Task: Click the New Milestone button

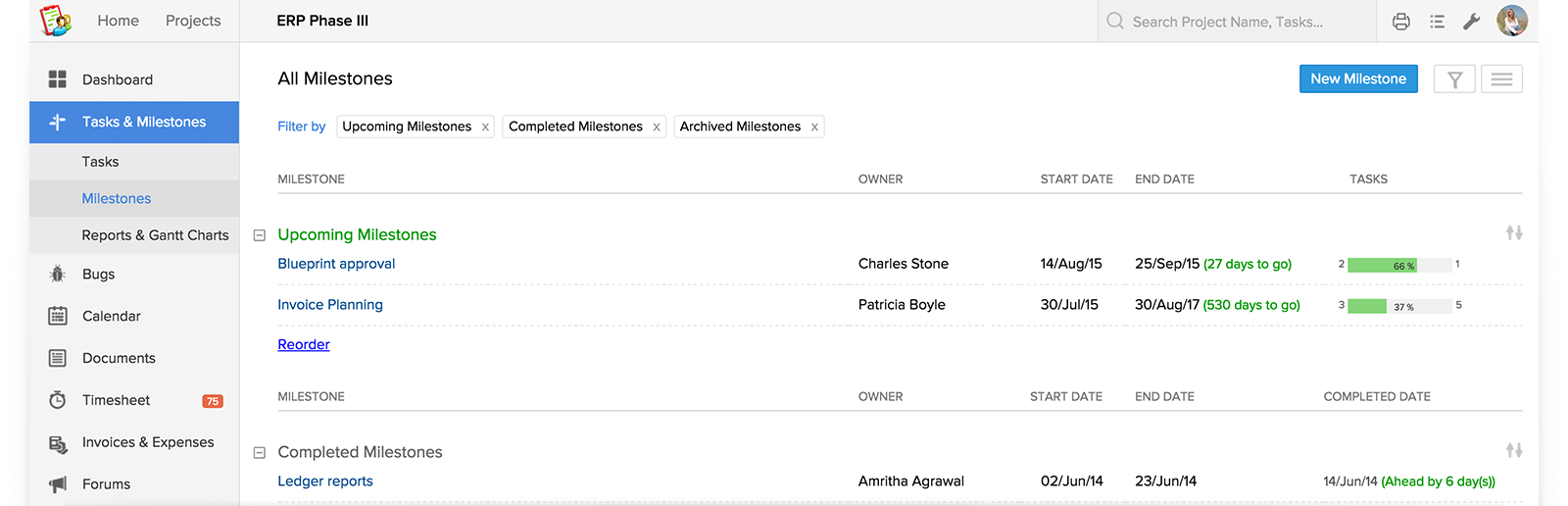Action: coord(1358,79)
